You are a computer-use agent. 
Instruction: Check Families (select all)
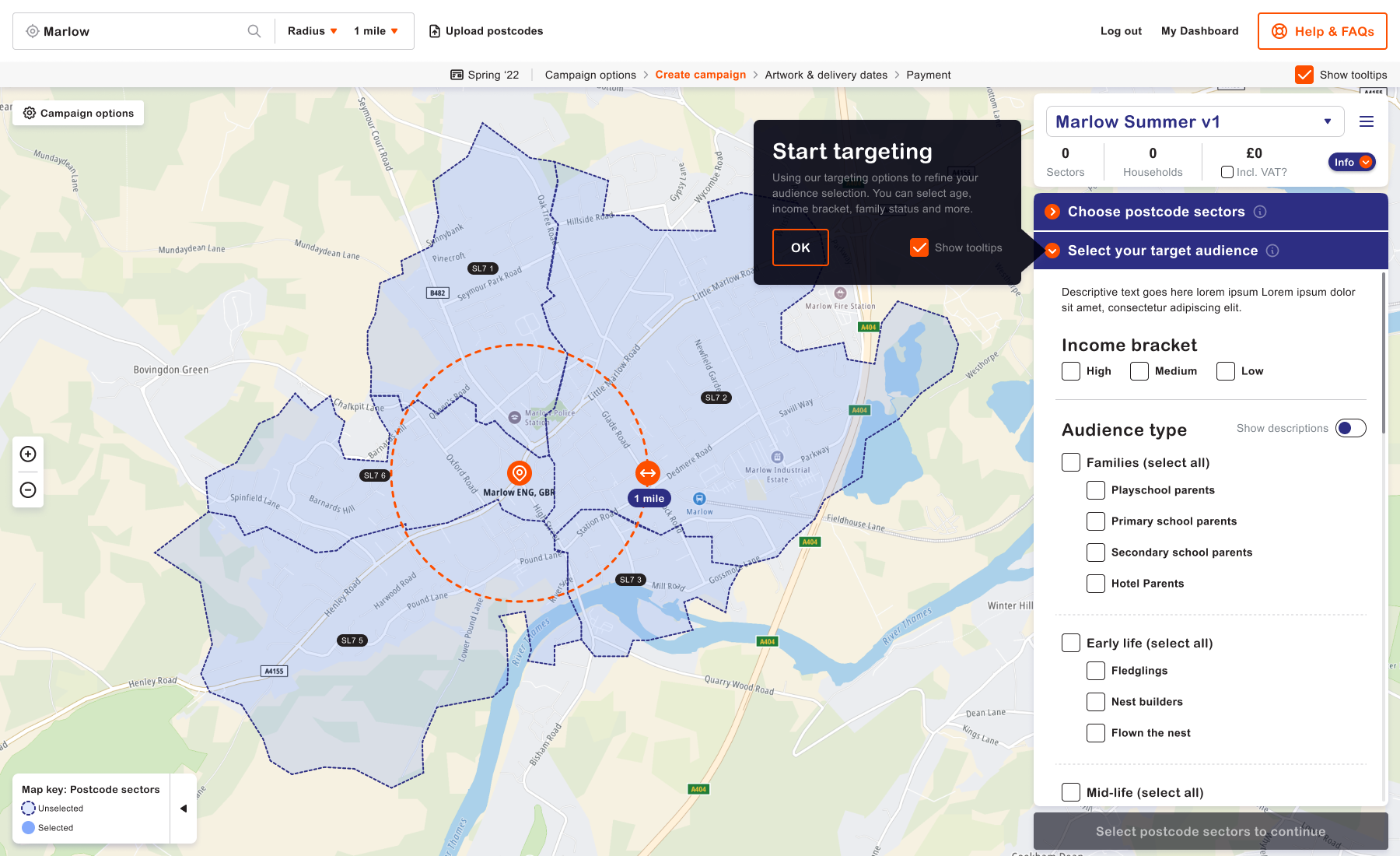1071,462
